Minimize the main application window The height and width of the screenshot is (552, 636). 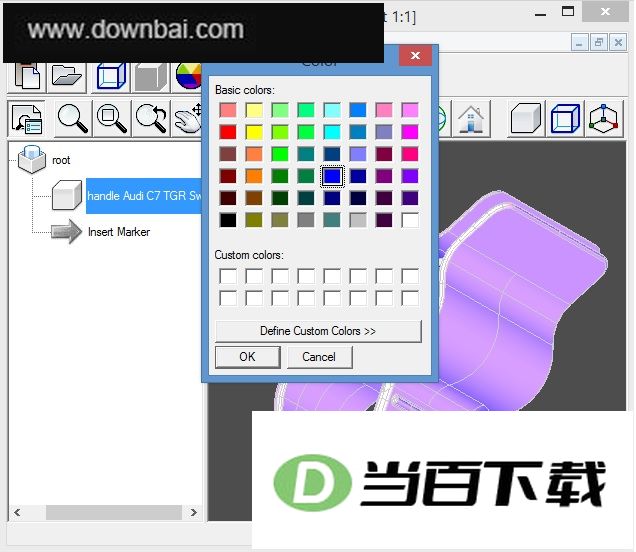point(540,15)
